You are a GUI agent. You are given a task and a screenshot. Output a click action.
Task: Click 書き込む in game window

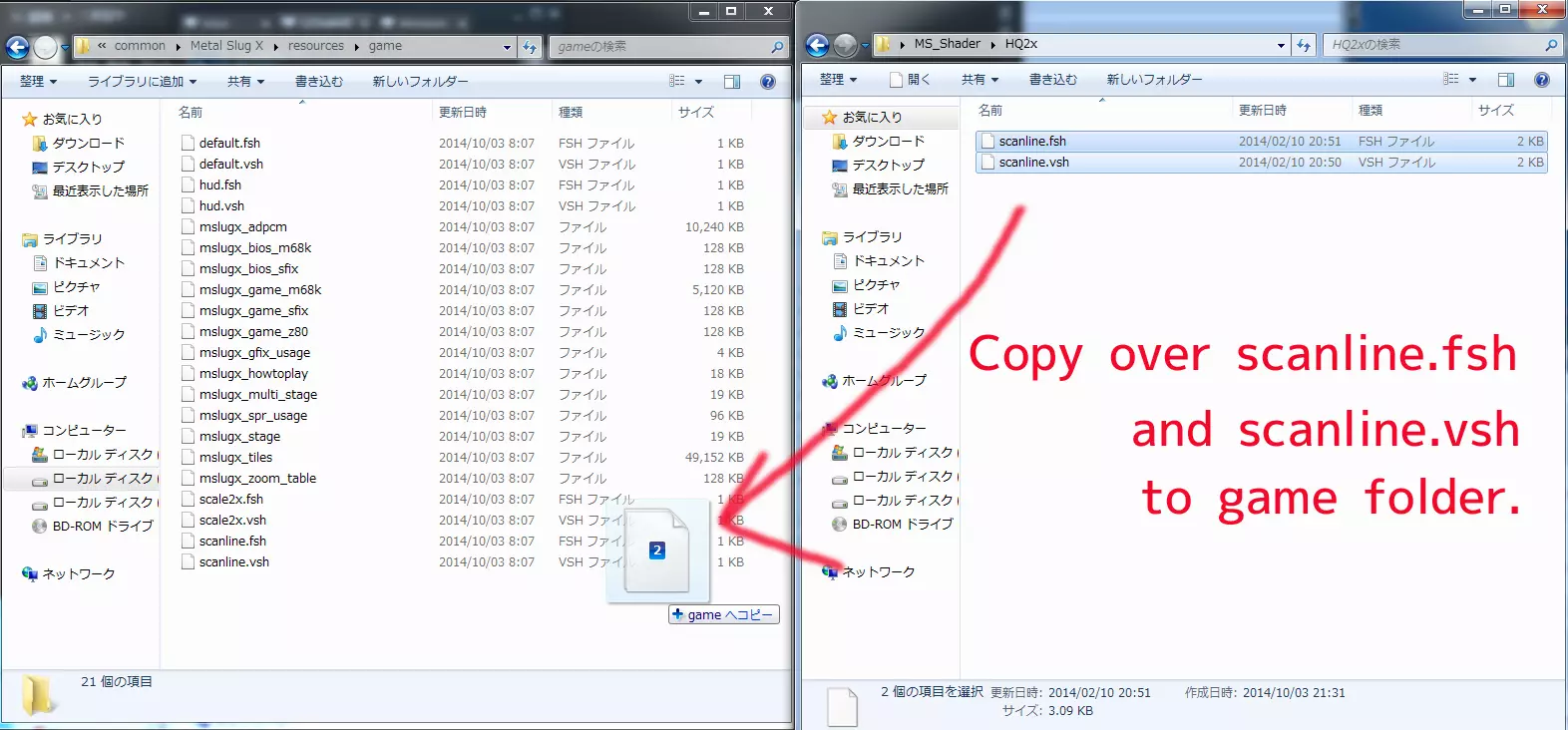pos(319,82)
